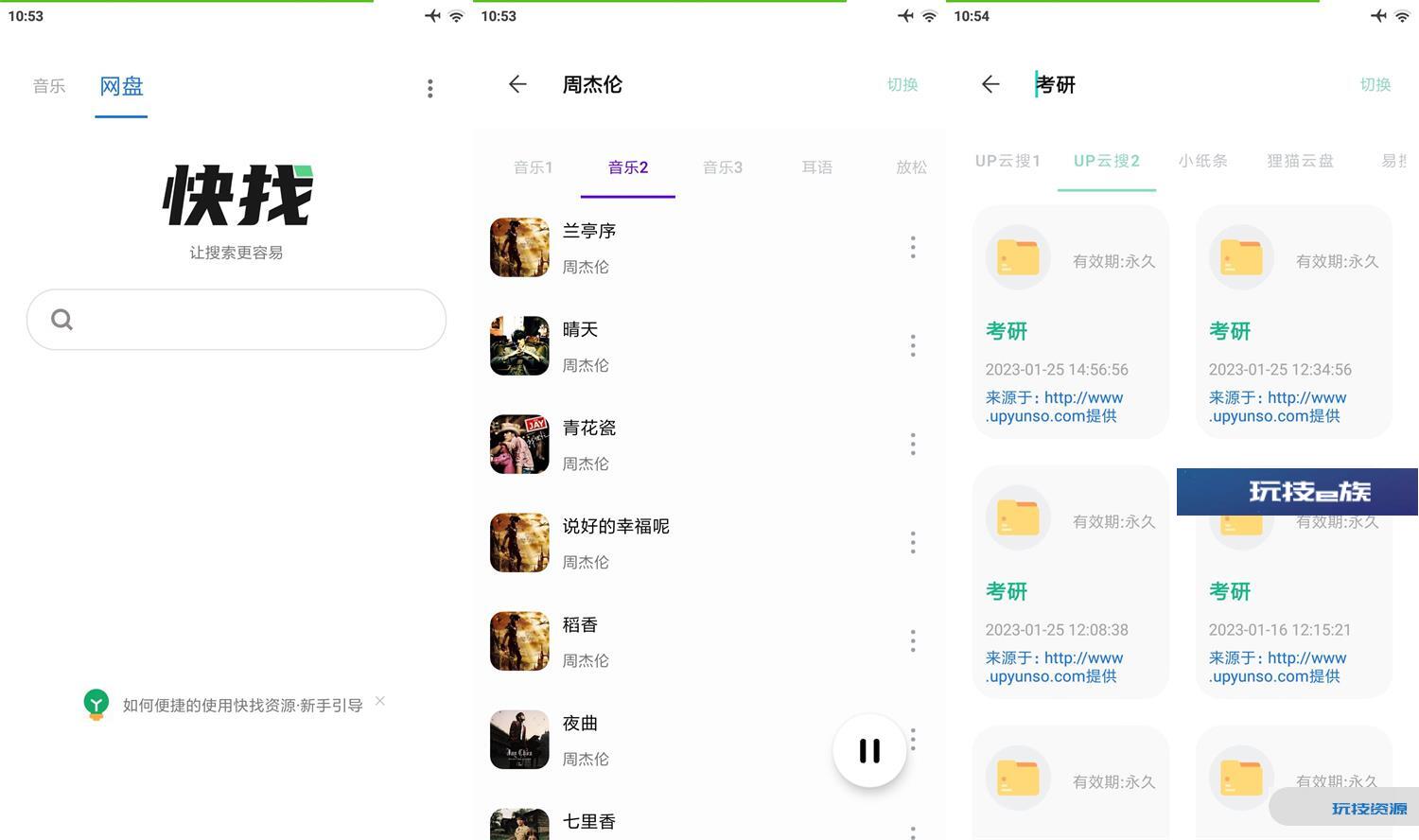Open folder icon of 12:08:38 考研 card

1018,517
